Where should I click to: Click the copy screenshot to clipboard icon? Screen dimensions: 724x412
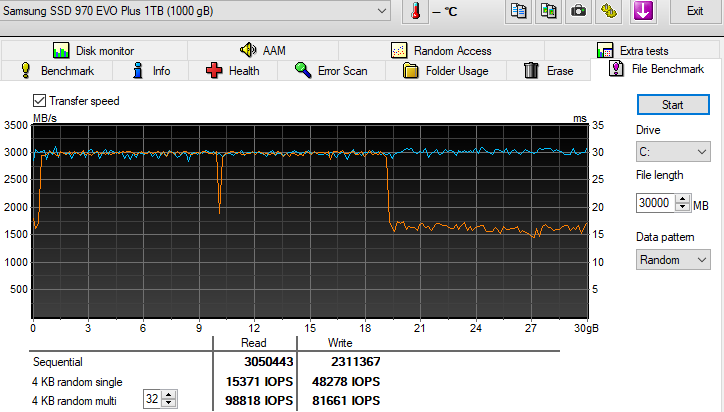click(x=548, y=11)
